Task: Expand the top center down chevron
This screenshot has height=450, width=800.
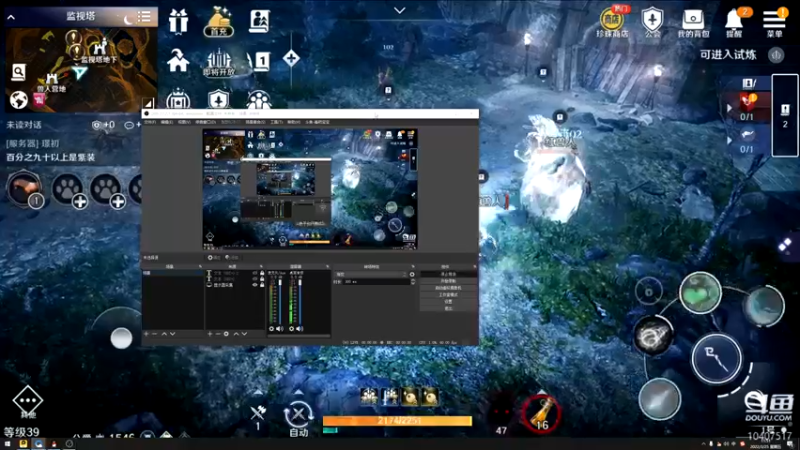Action: click(x=399, y=10)
